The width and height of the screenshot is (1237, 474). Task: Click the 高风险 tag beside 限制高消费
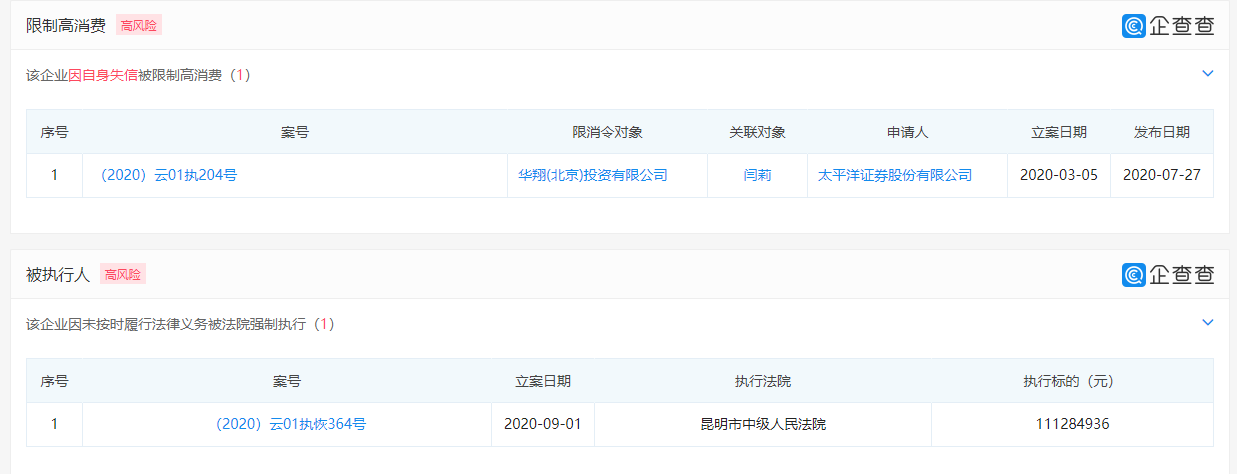coord(139,26)
